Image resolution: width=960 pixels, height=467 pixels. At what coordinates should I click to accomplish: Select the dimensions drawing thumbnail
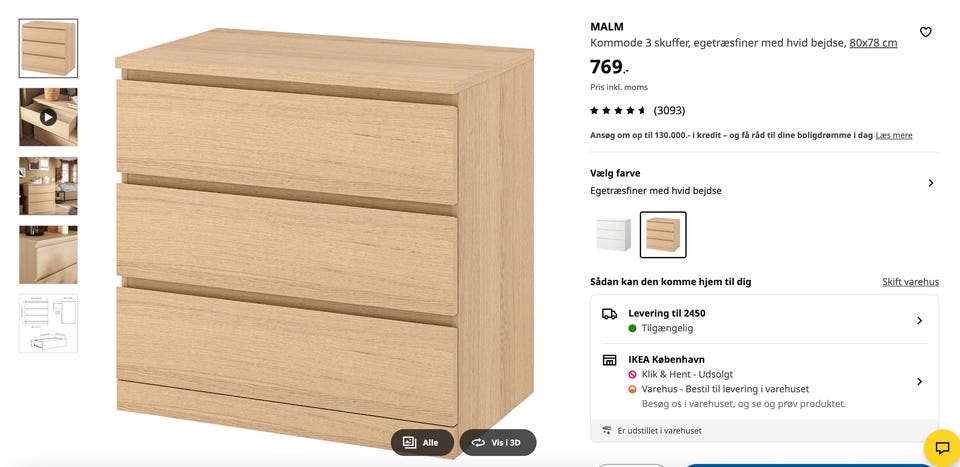click(48, 323)
